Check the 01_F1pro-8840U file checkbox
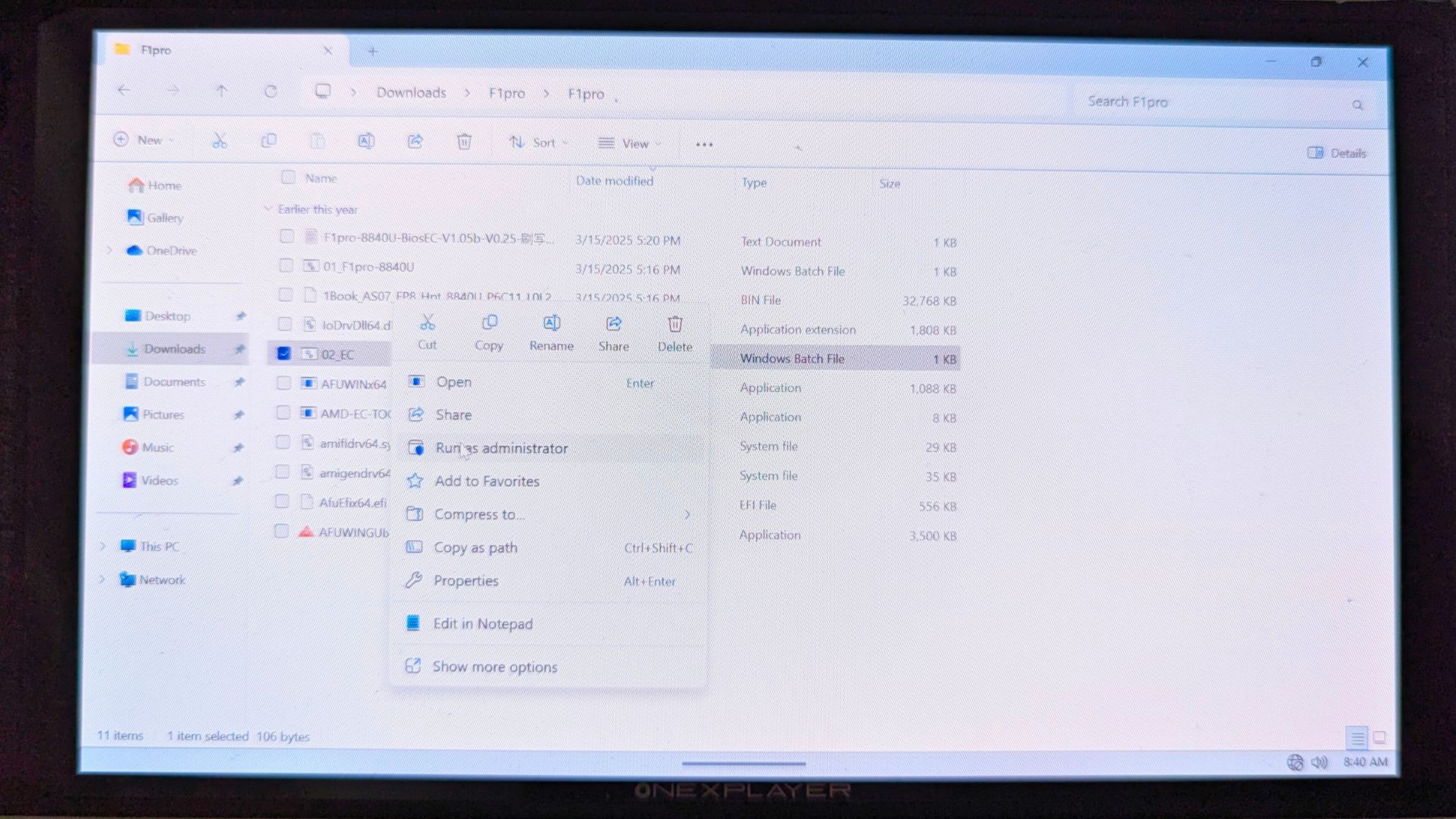This screenshot has width=1456, height=819. (286, 265)
